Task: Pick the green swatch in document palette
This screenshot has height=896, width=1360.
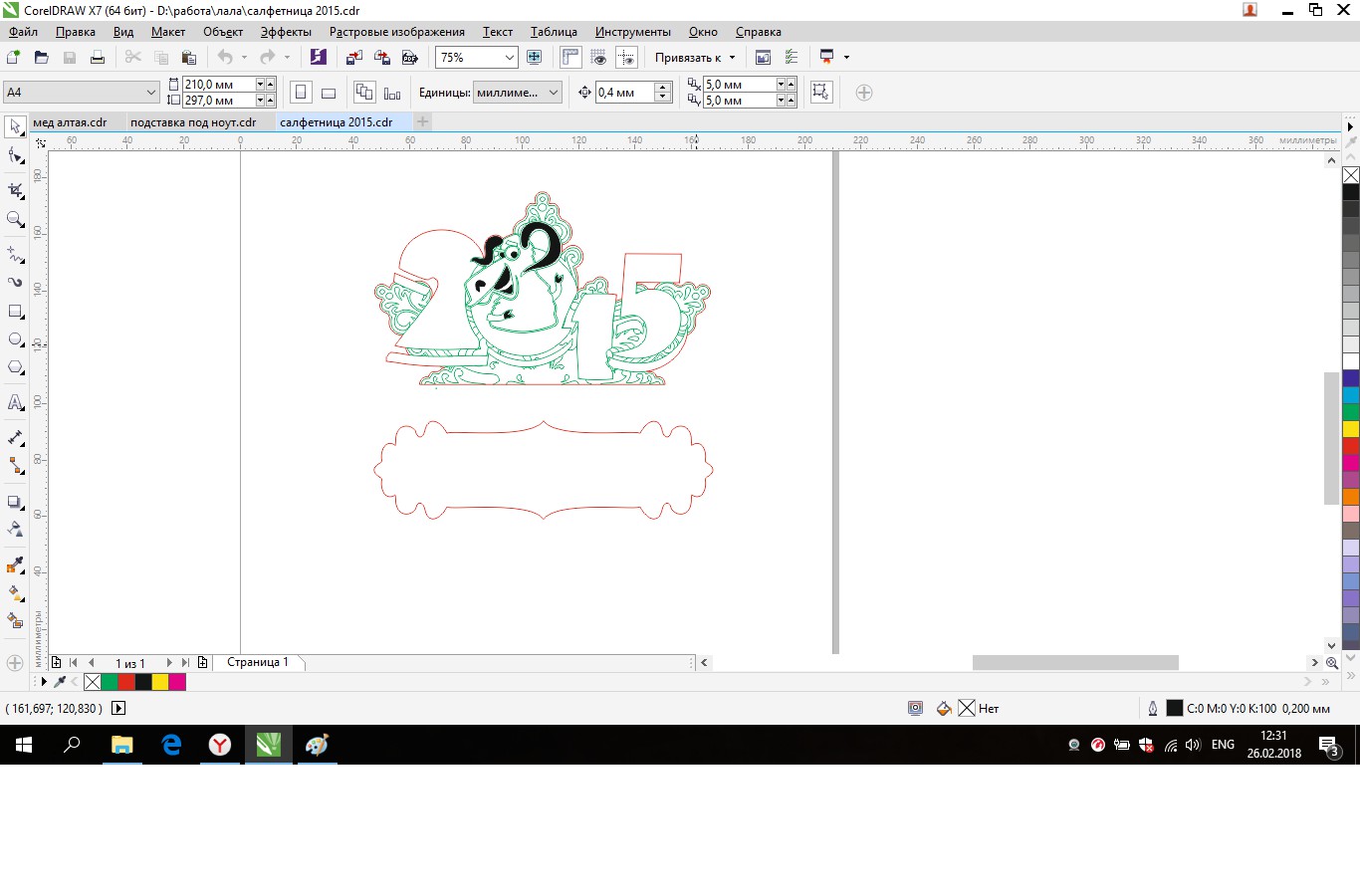Action: 110,682
